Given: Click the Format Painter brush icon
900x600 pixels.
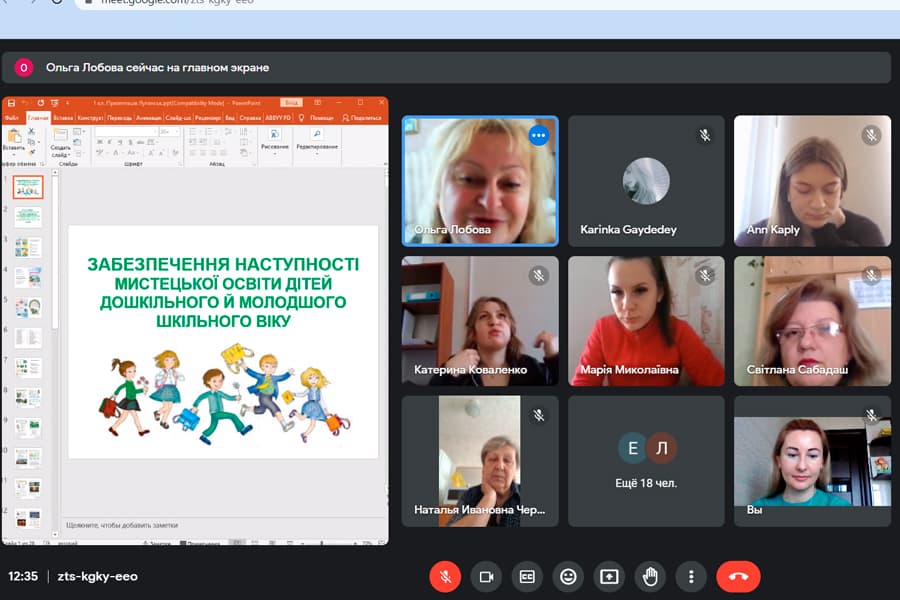Looking at the screenshot, I should tap(31, 153).
